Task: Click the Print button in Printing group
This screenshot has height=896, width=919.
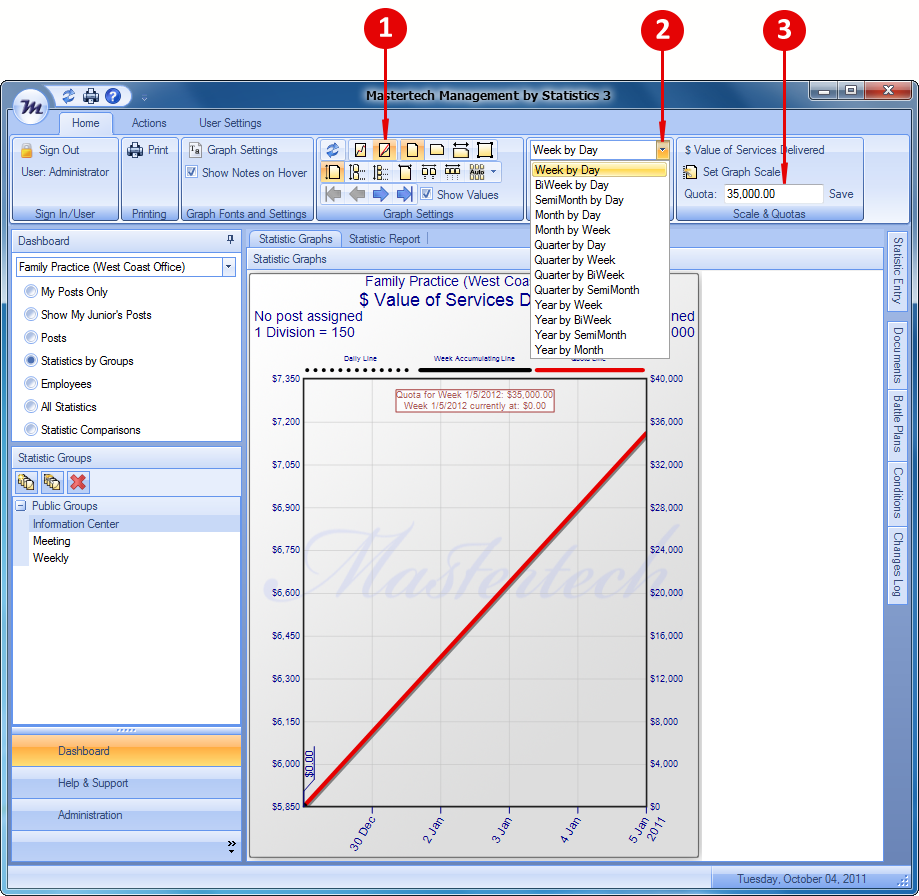Action: [148, 150]
